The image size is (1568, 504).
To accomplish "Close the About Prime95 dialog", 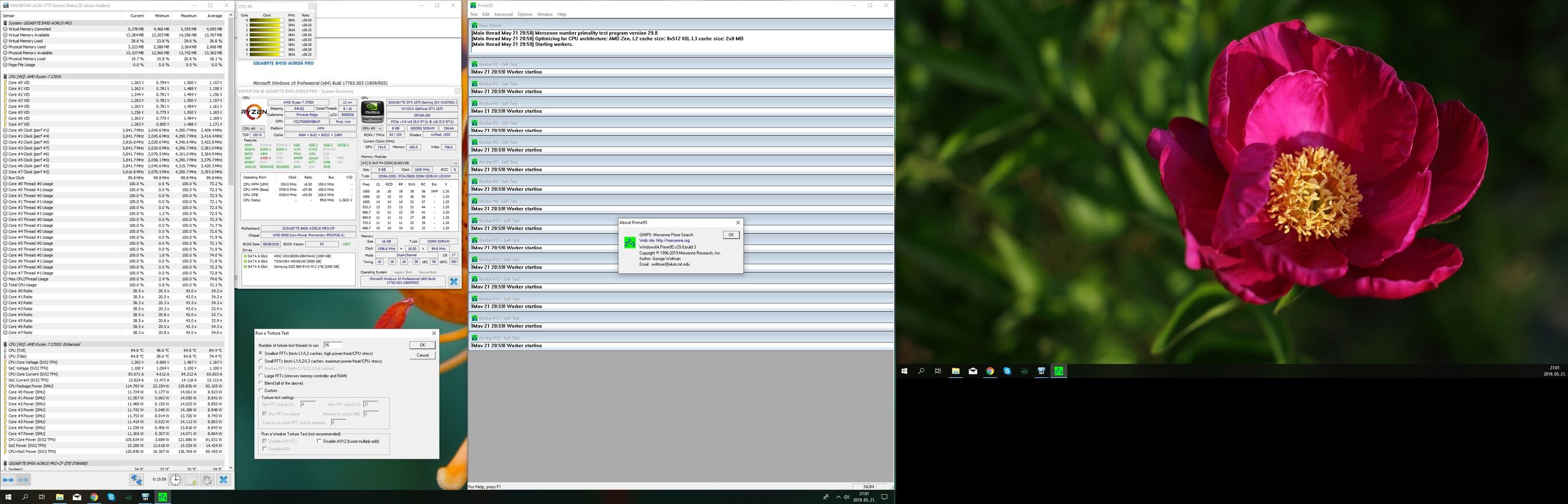I will 738,223.
